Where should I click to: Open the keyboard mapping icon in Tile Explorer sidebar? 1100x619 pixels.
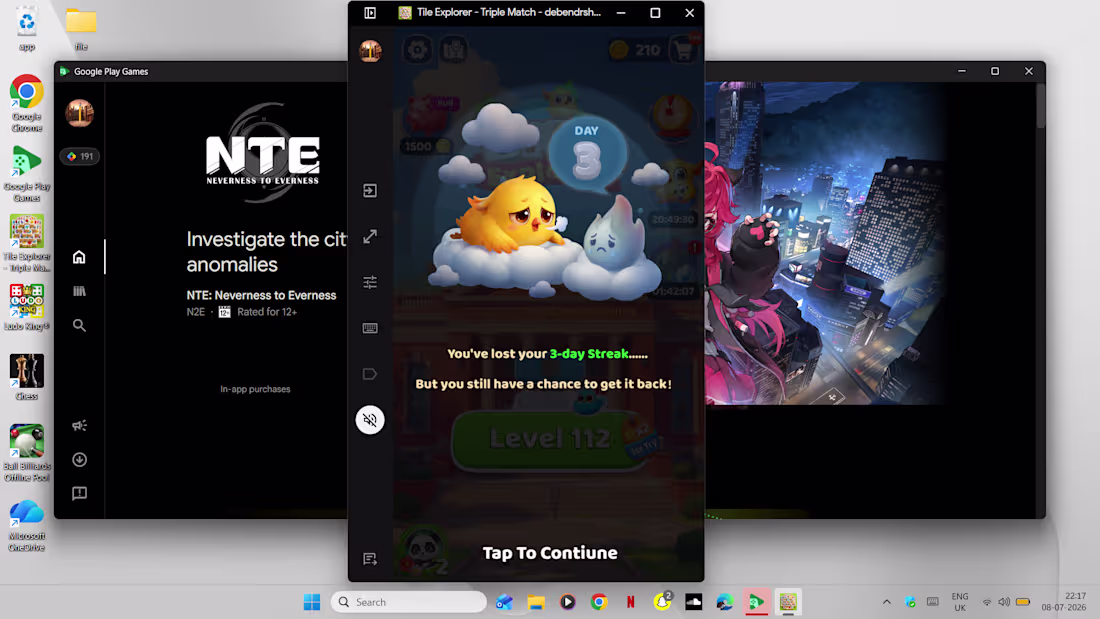[x=370, y=328]
